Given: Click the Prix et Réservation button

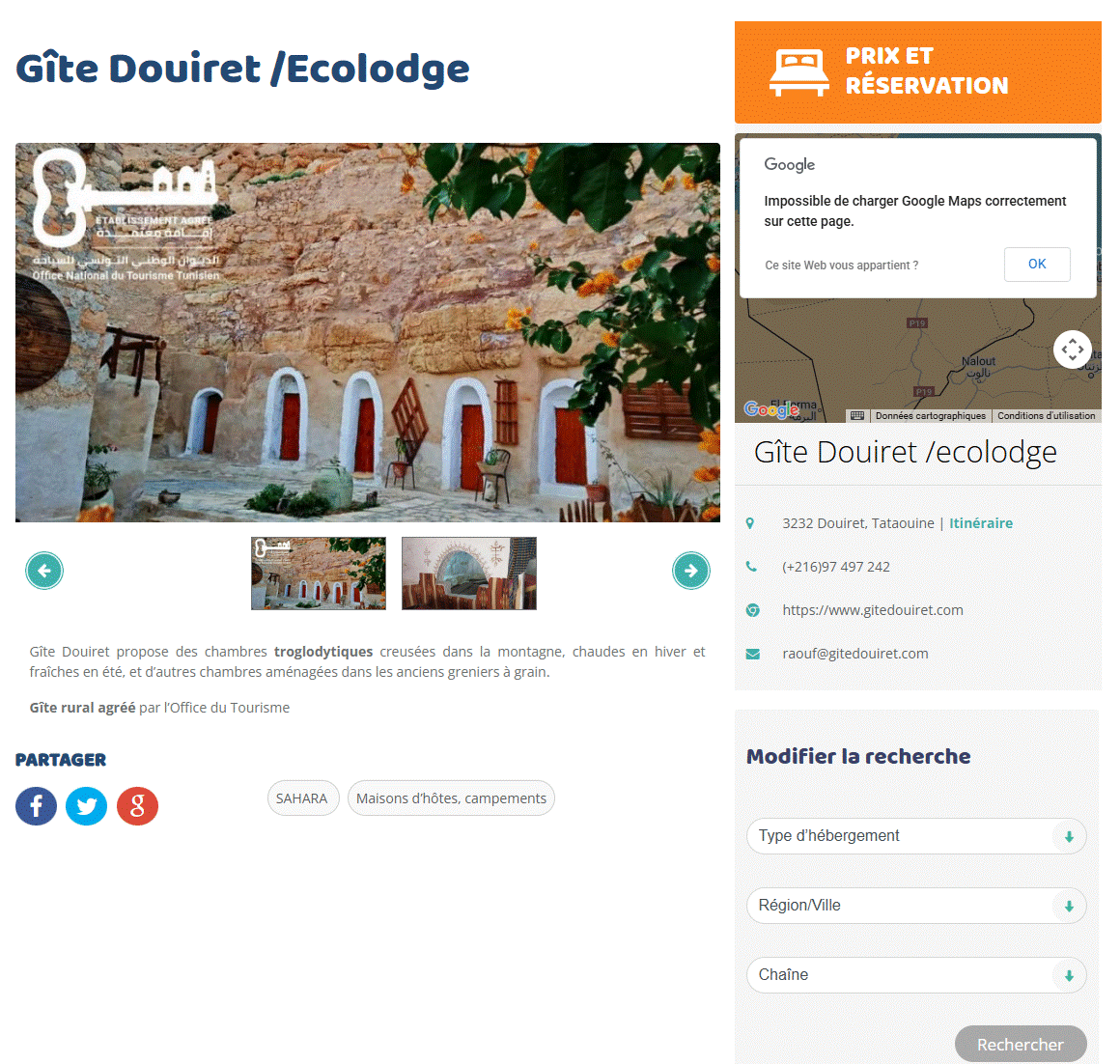Looking at the screenshot, I should [x=918, y=72].
